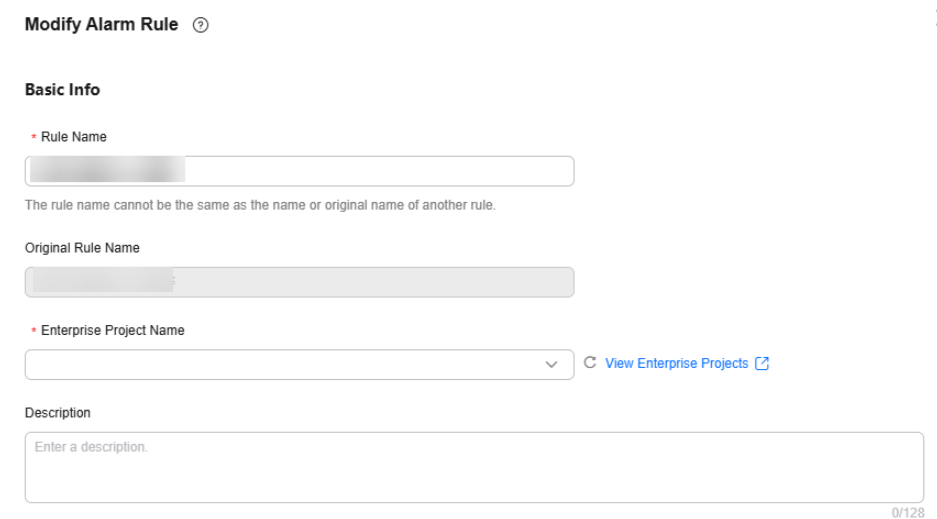The image size is (937, 519).
Task: Click the blurred Original Rule Name value
Action: 103,280
